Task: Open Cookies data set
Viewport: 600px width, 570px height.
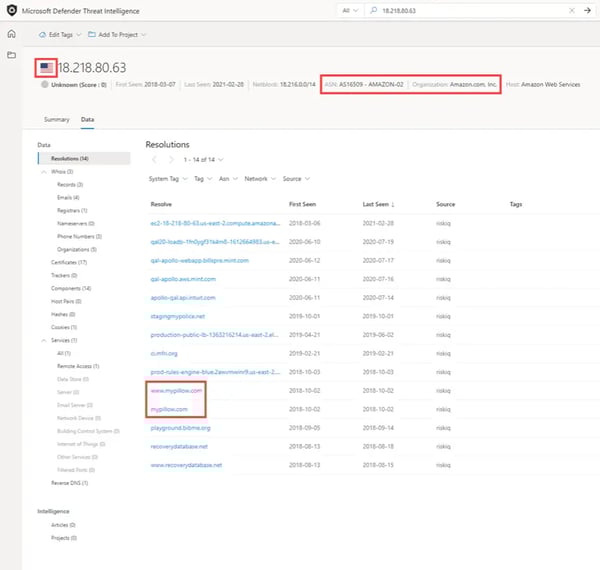Action: [64, 327]
